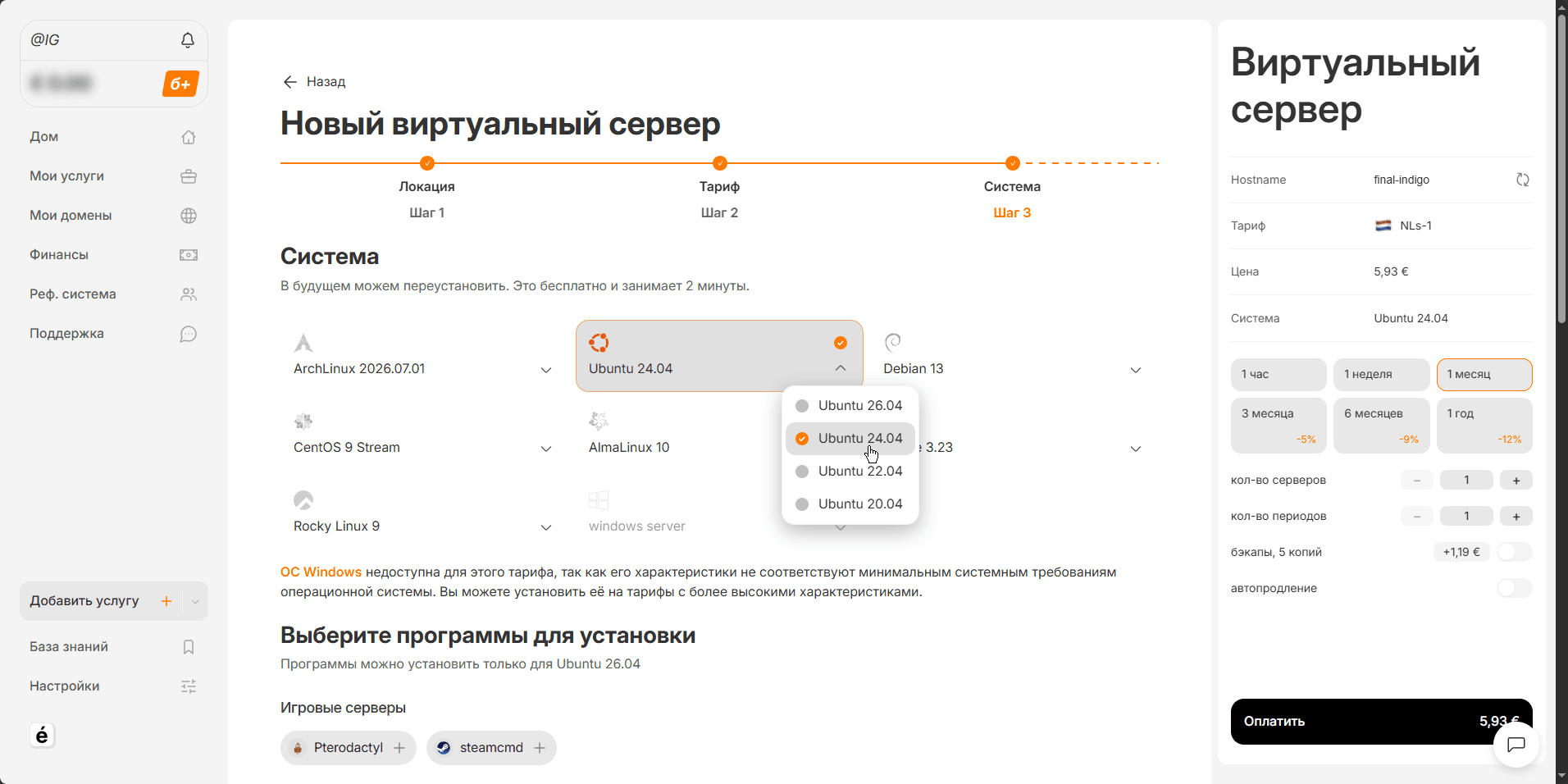Screen dimensions: 1568x784
Task: Click the Debian swirl logo icon
Action: (x=893, y=342)
